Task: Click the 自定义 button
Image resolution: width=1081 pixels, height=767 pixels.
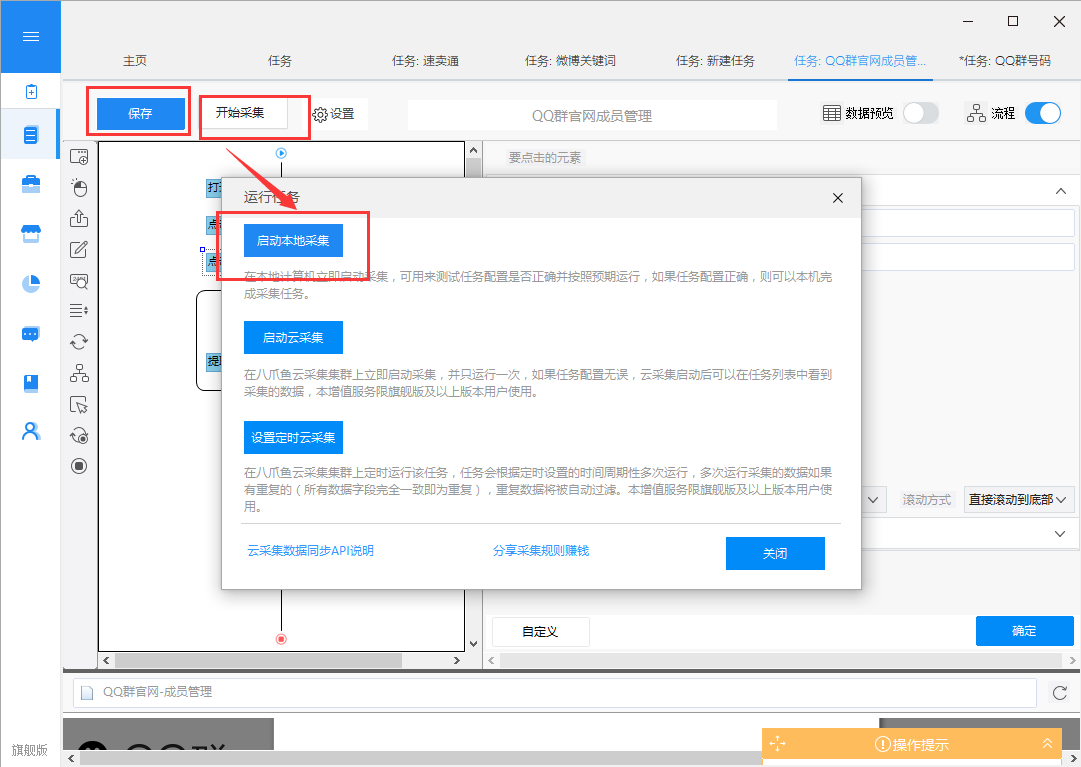Action: (540, 631)
